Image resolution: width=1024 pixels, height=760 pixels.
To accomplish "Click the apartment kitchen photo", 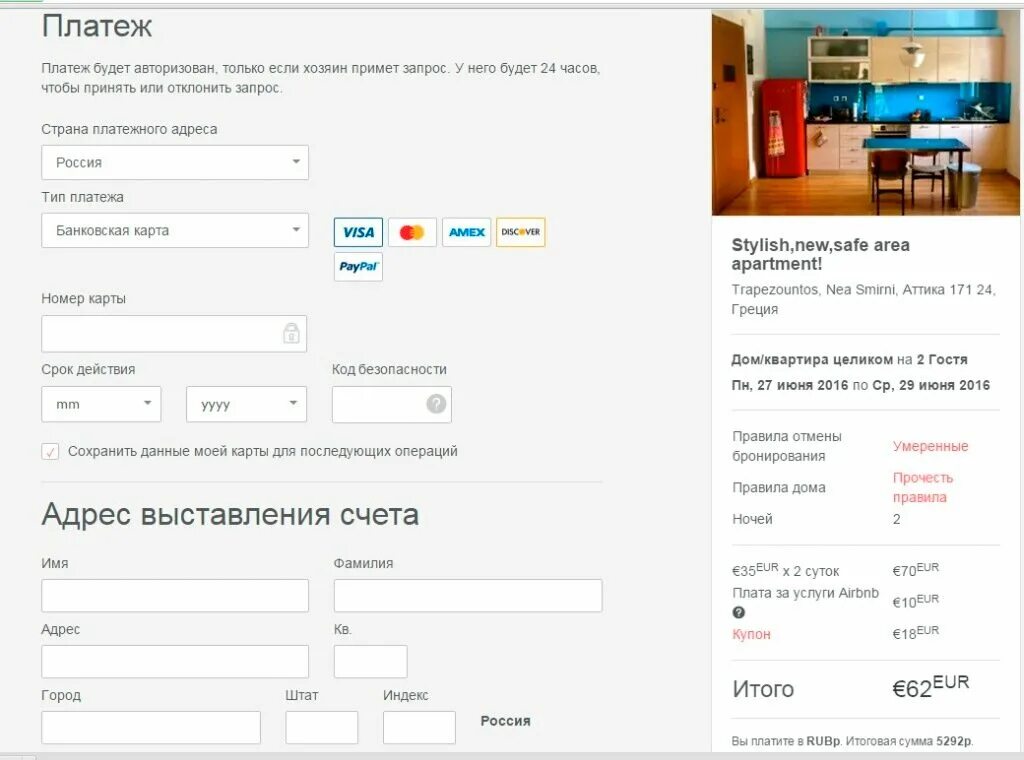I will (866, 112).
